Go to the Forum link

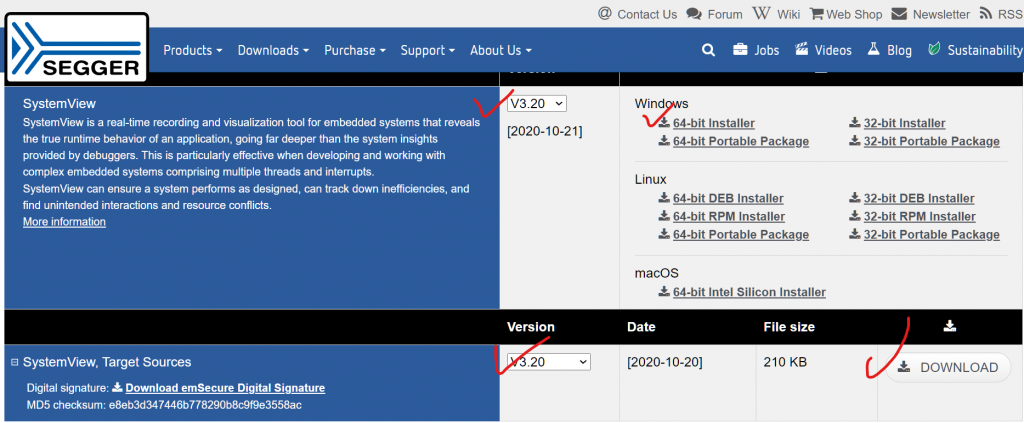[714, 14]
